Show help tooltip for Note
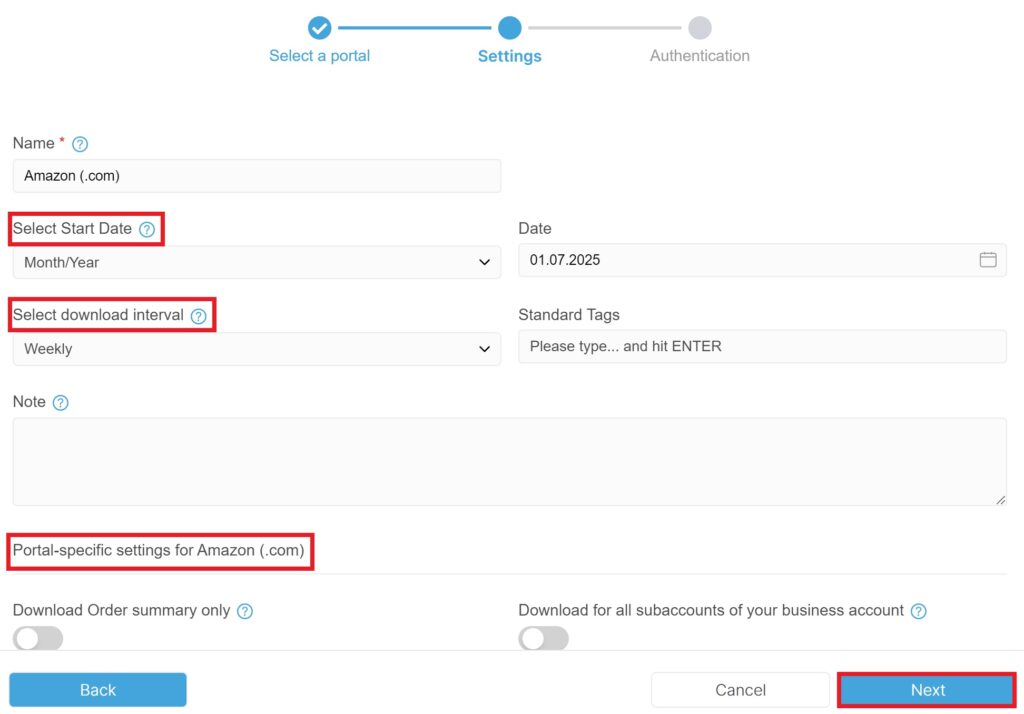This screenshot has width=1024, height=714. pyautogui.click(x=60, y=402)
